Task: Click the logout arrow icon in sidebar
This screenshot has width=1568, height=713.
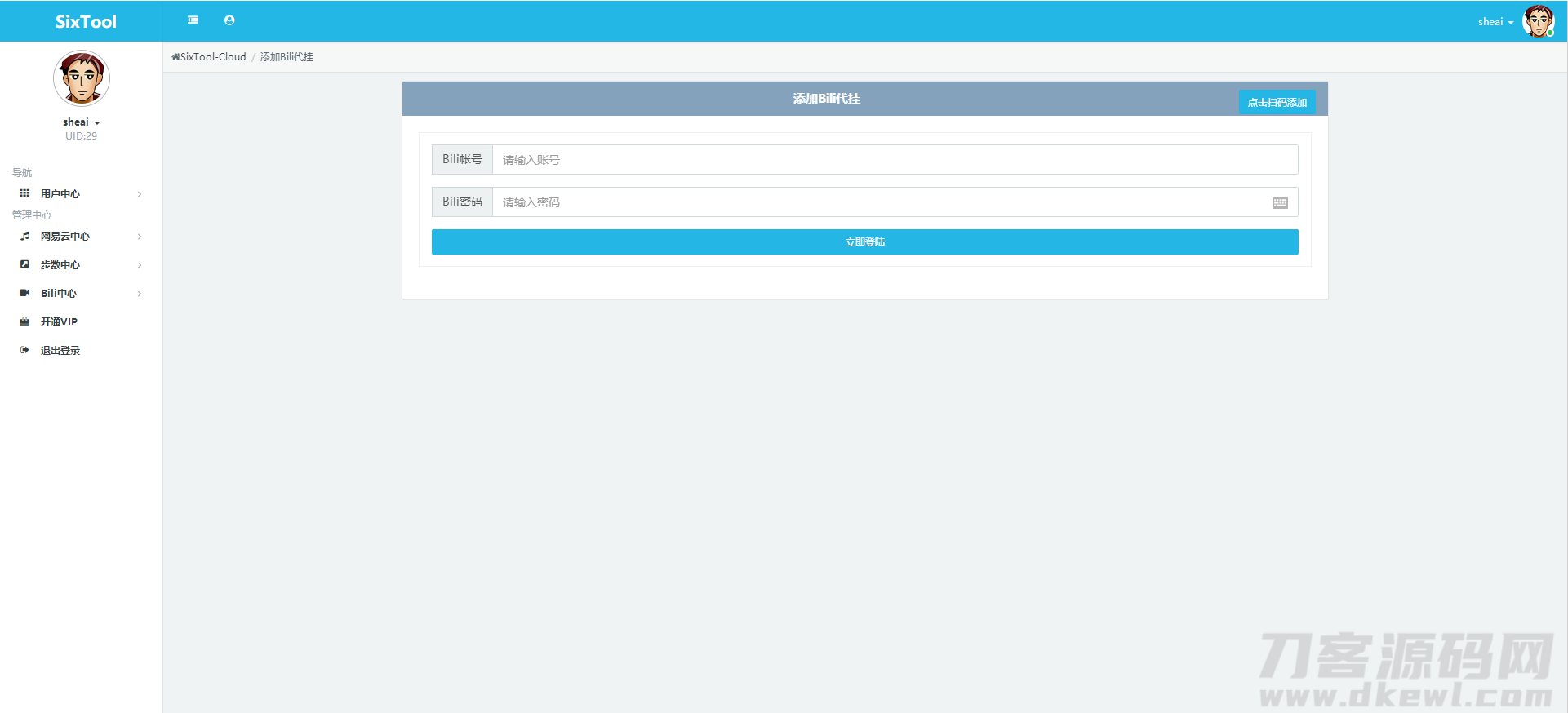Action: (x=24, y=350)
